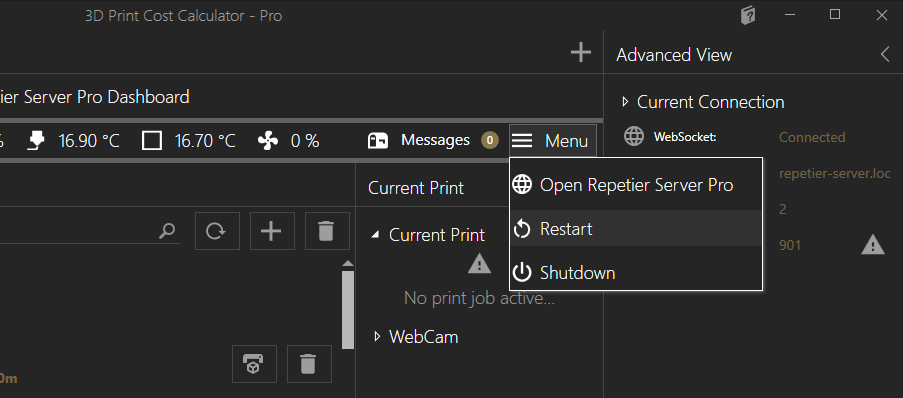Image resolution: width=903 pixels, height=398 pixels.
Task: Choose Shutdown from the menu
Action: coord(636,272)
